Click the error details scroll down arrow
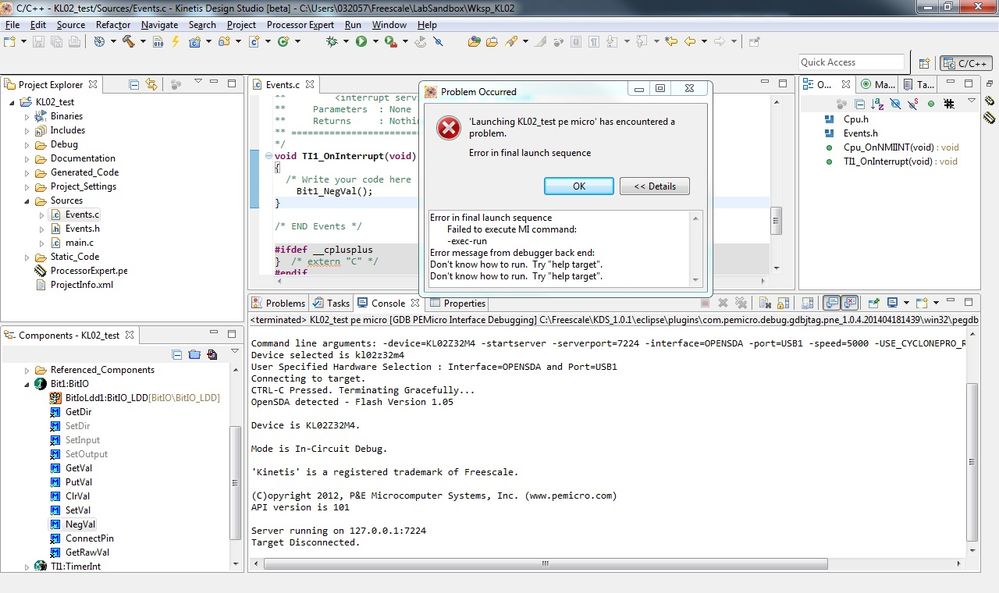 click(695, 280)
